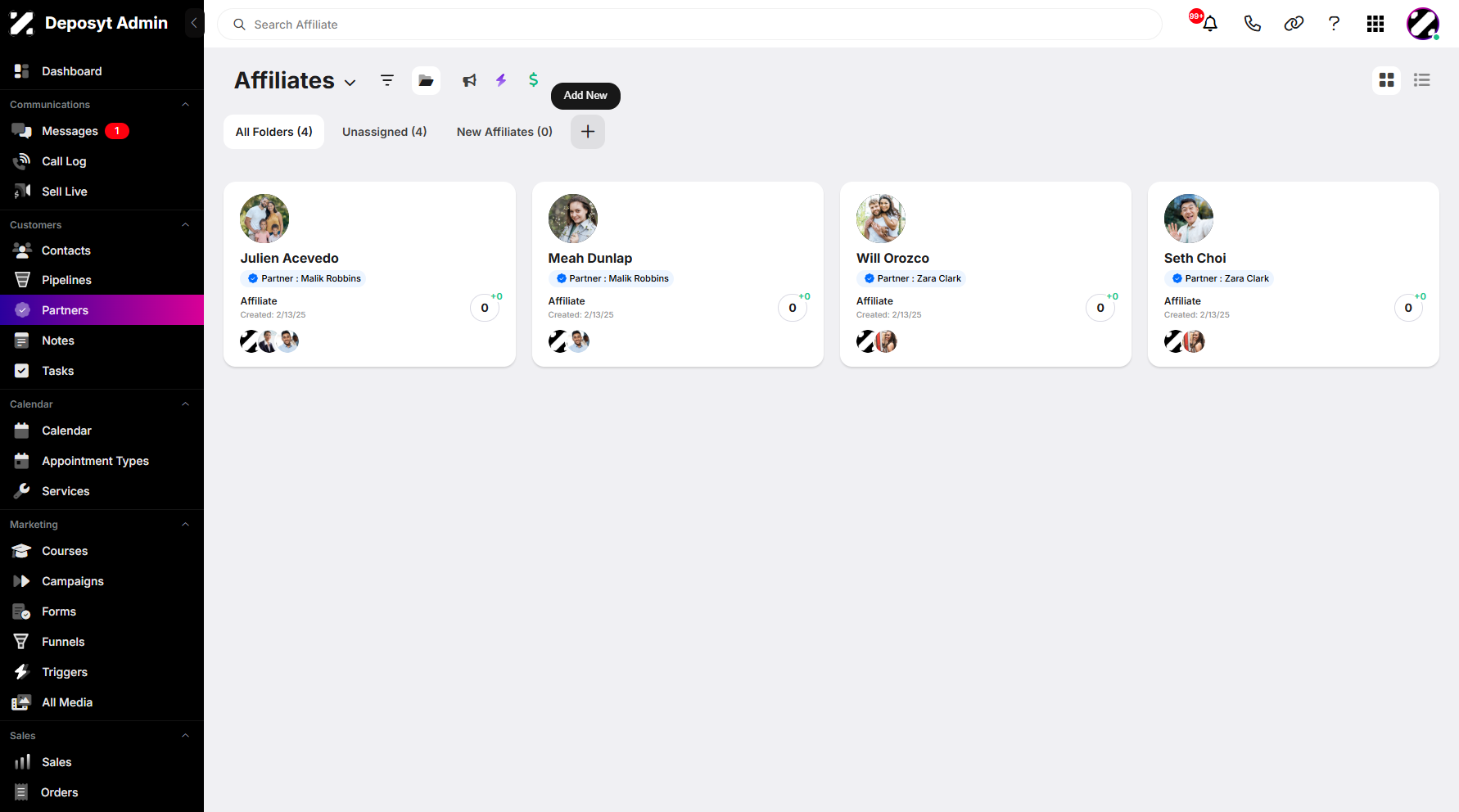Open the help question mark
Image resolution: width=1459 pixels, height=812 pixels.
(1334, 24)
